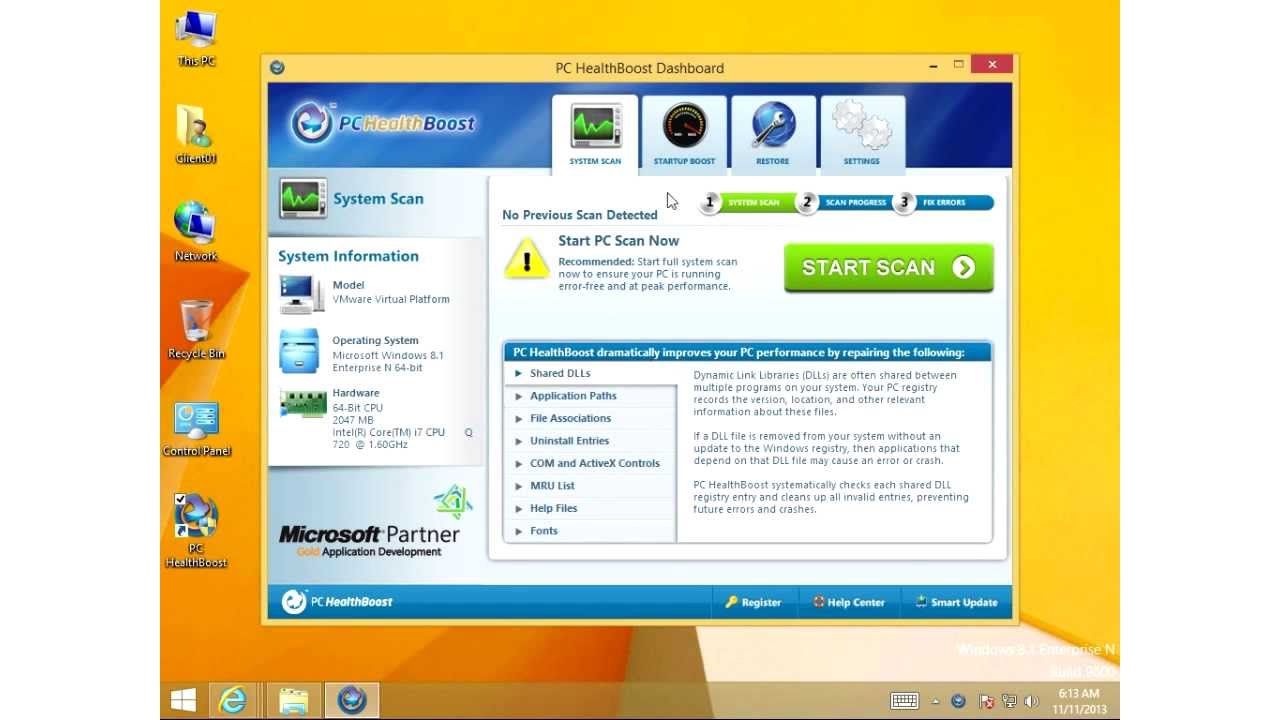Open the System Scan tab
Image resolution: width=1280 pixels, height=720 pixels.
595,134
